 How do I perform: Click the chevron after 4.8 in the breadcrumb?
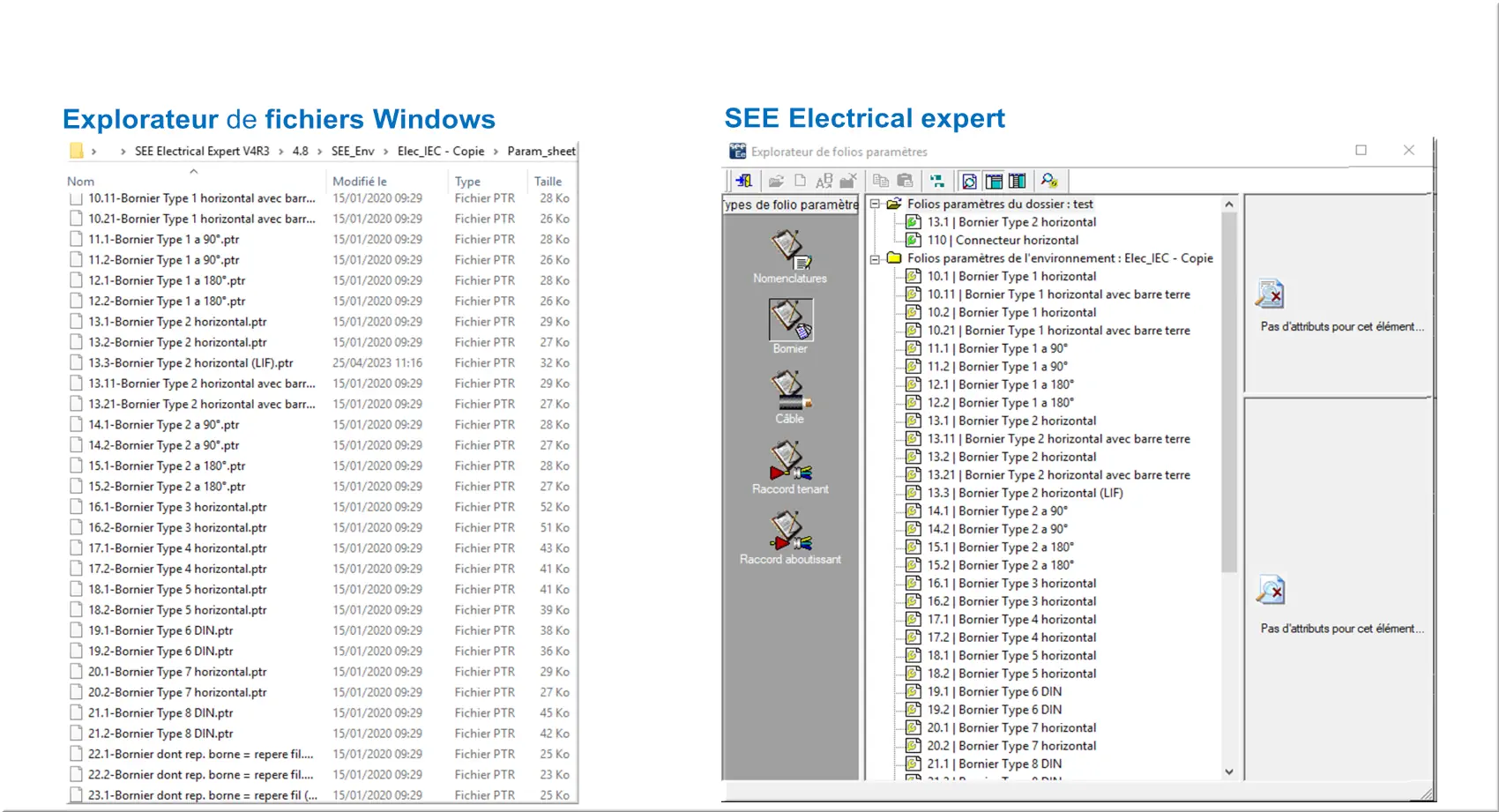[x=319, y=152]
